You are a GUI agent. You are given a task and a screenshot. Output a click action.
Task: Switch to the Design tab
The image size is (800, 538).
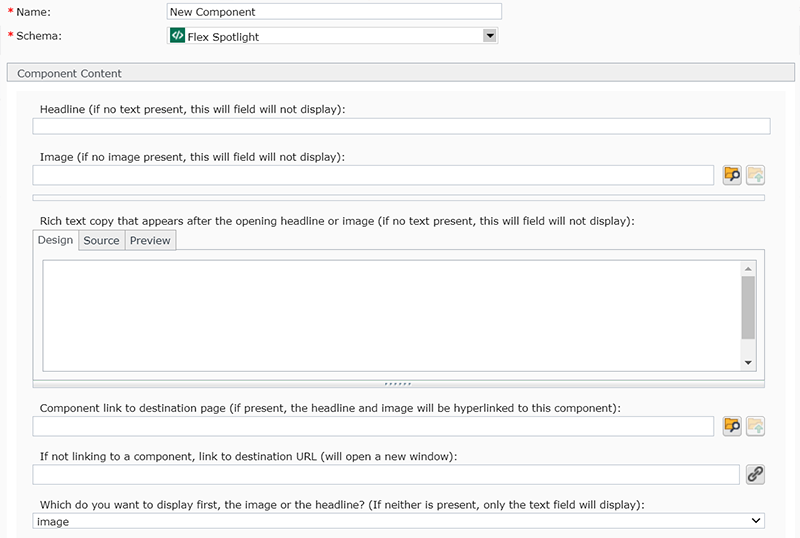click(56, 240)
